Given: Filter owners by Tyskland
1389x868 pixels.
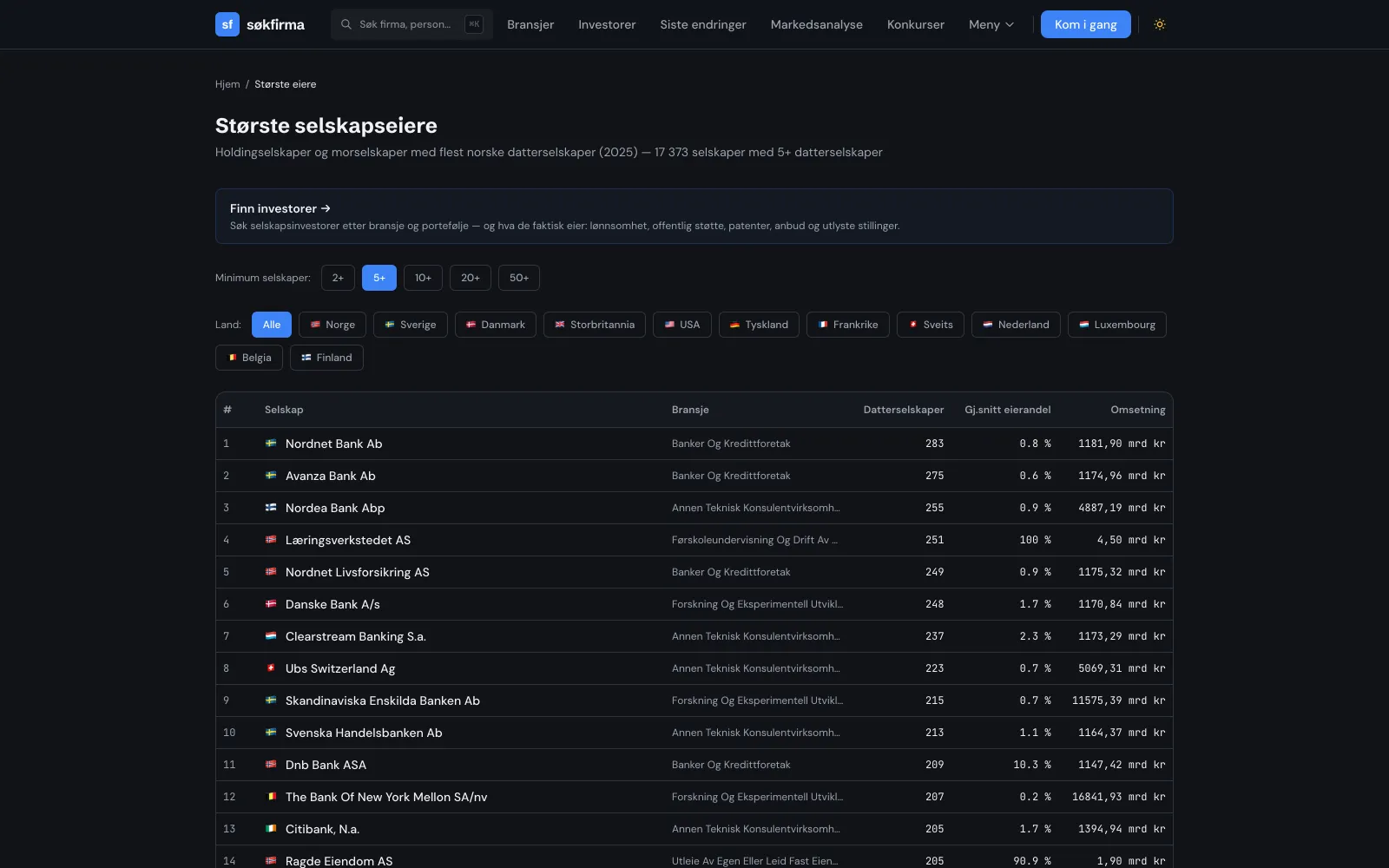Looking at the screenshot, I should [759, 325].
